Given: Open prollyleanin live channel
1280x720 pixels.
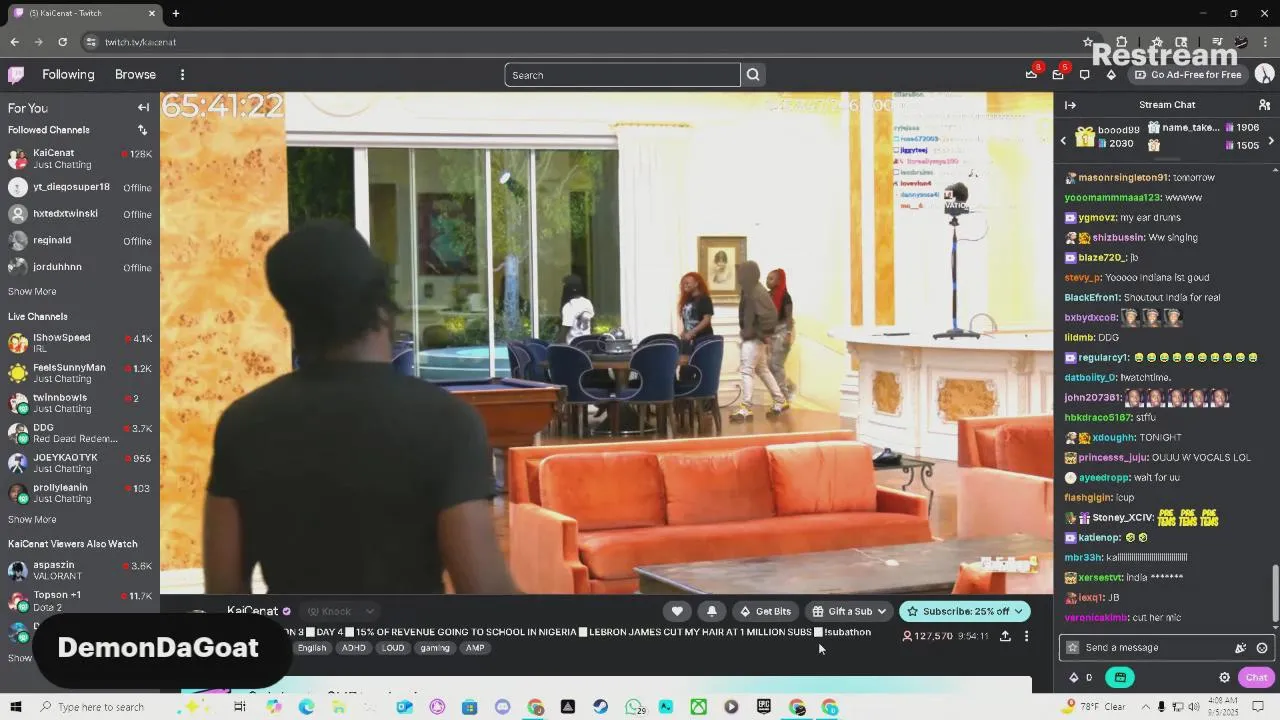Looking at the screenshot, I should tap(80, 493).
